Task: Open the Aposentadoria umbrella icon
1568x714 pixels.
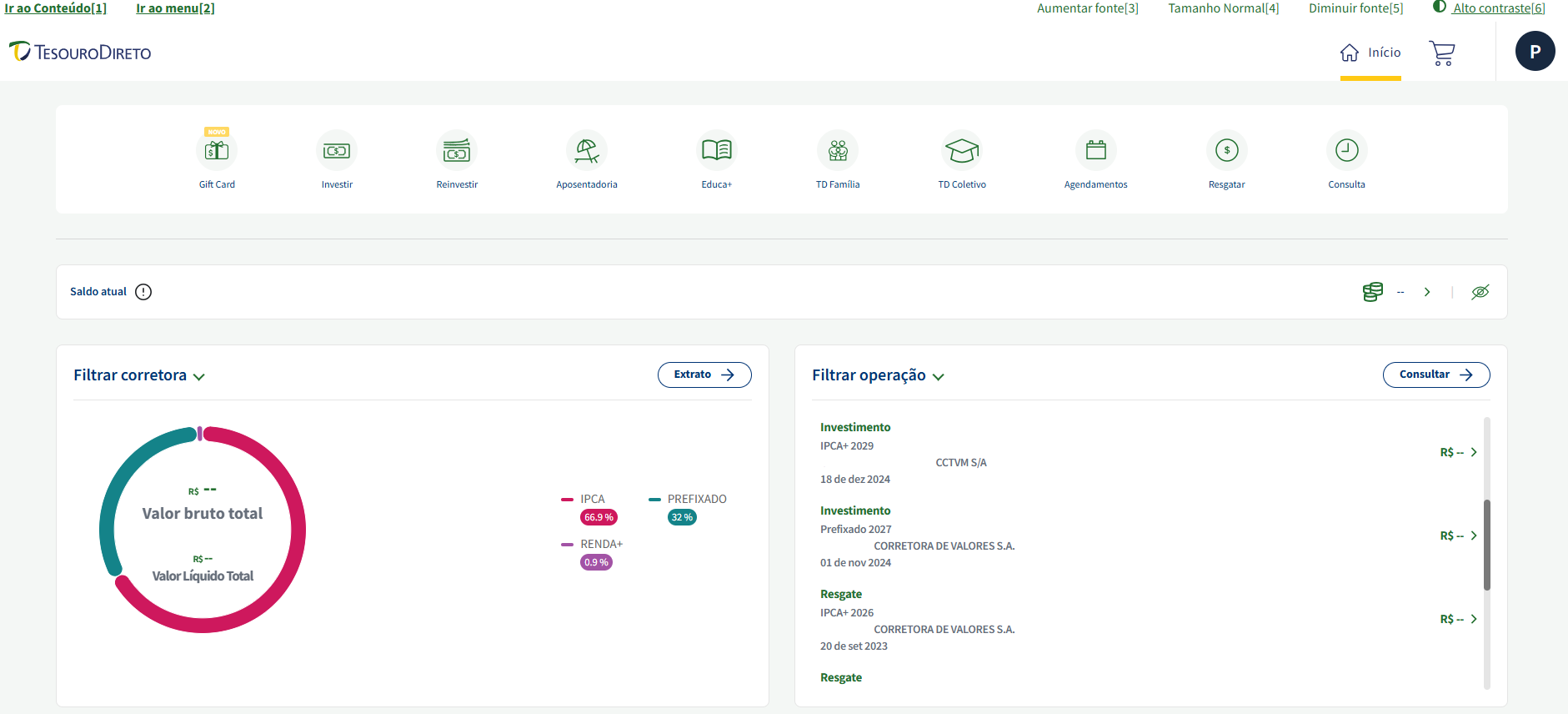Action: (587, 150)
